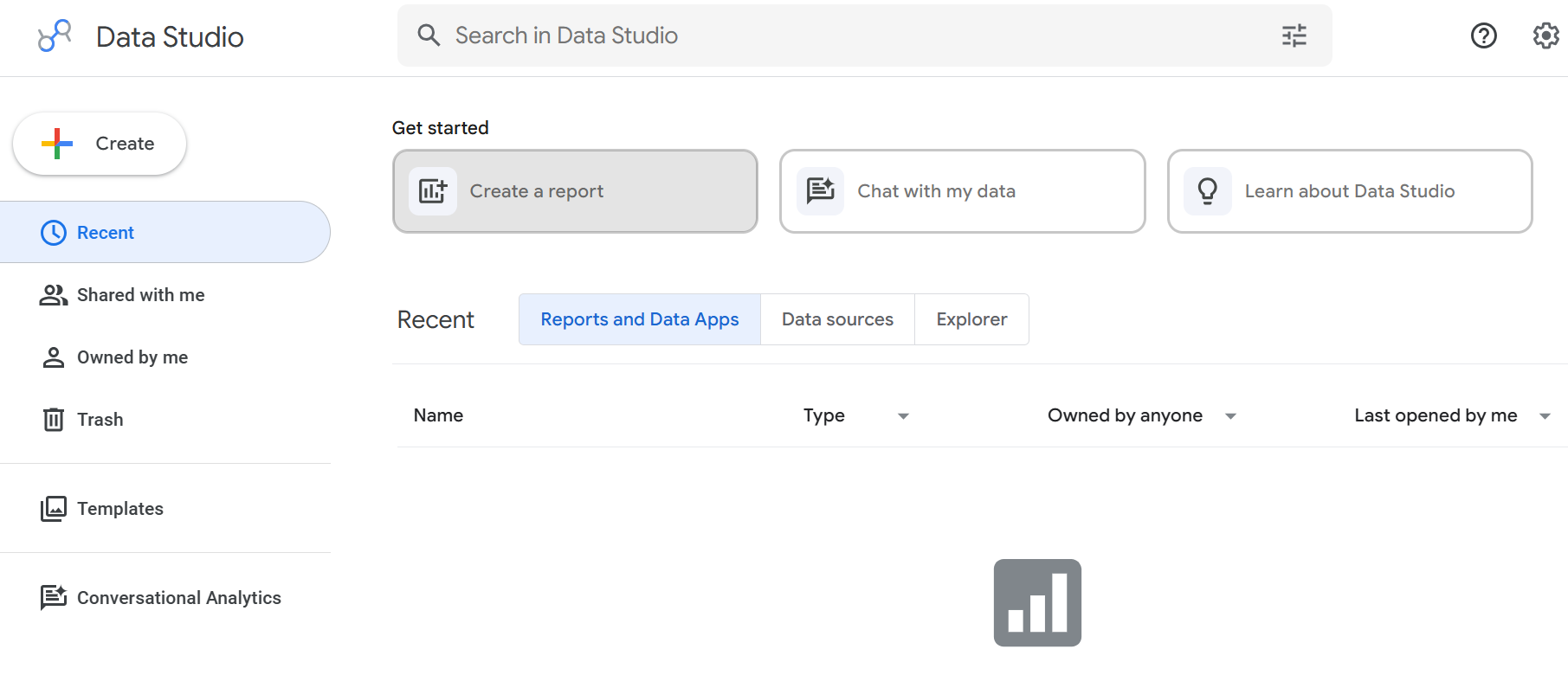Click the Type column label
This screenshot has width=1568, height=675.
[823, 416]
